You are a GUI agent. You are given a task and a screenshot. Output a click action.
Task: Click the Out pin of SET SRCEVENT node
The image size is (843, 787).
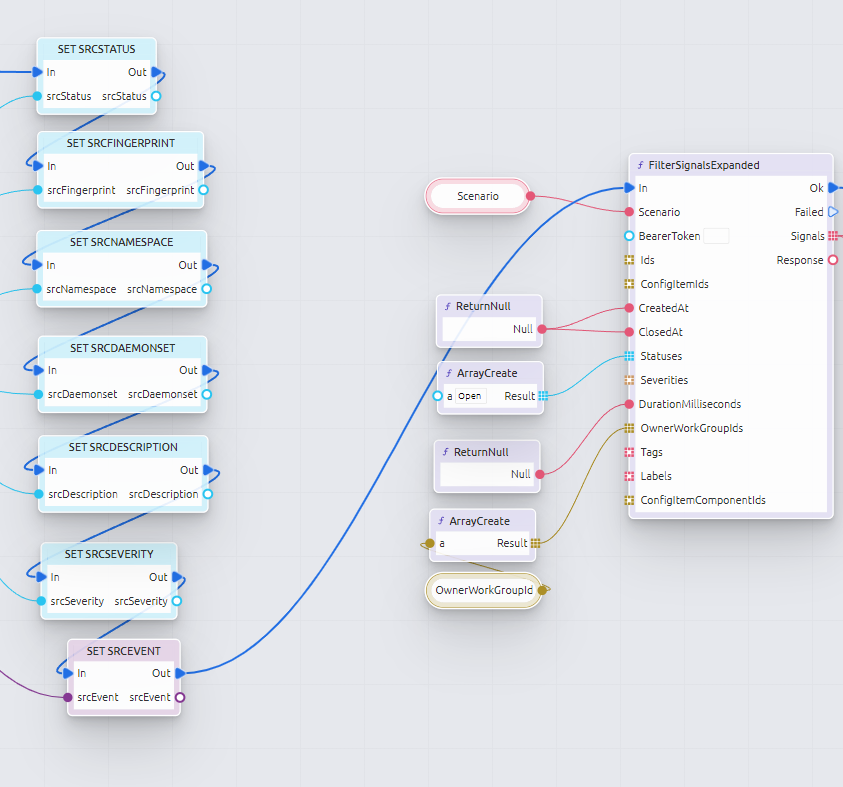(x=179, y=673)
